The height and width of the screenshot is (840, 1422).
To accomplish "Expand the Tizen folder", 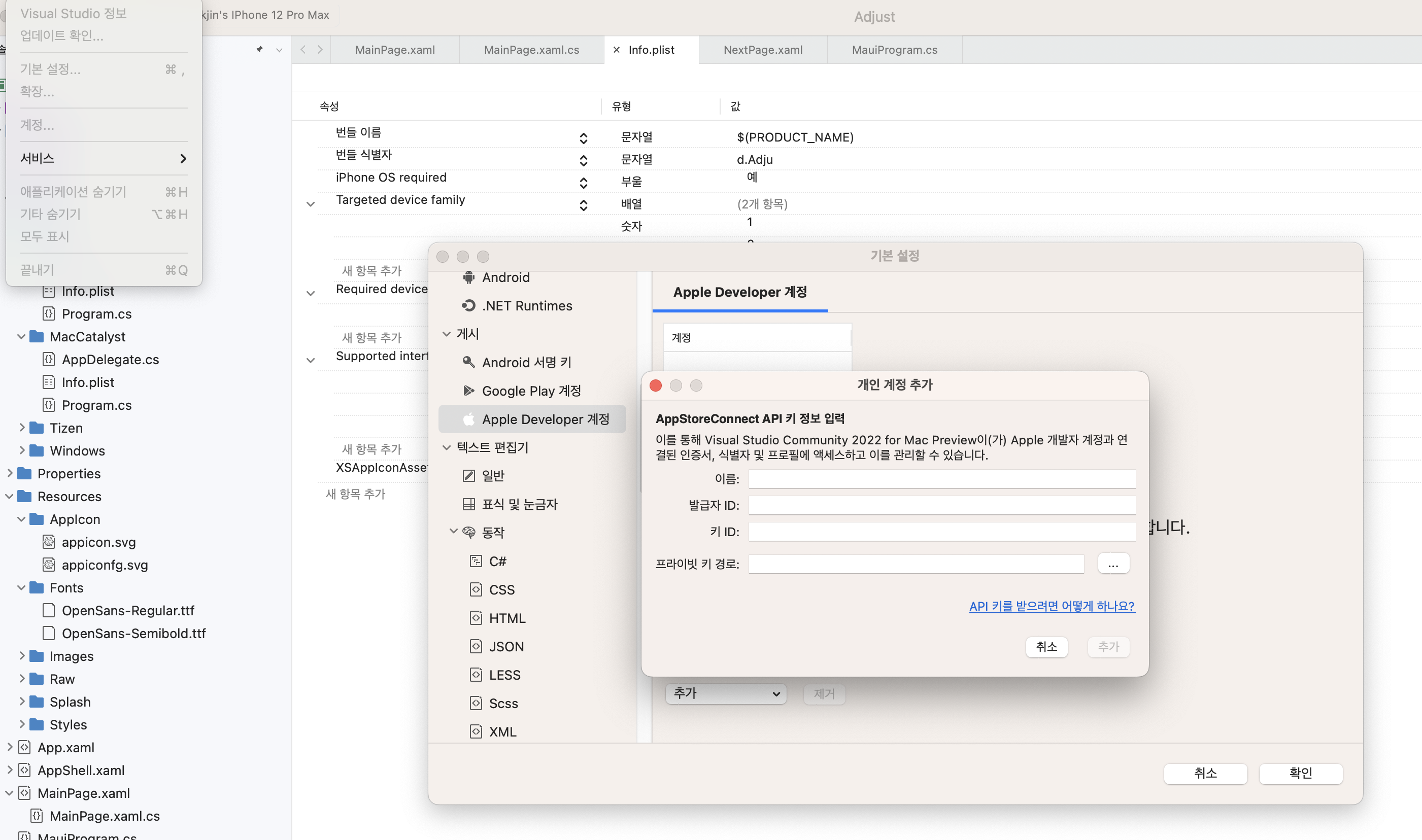I will click(21, 428).
